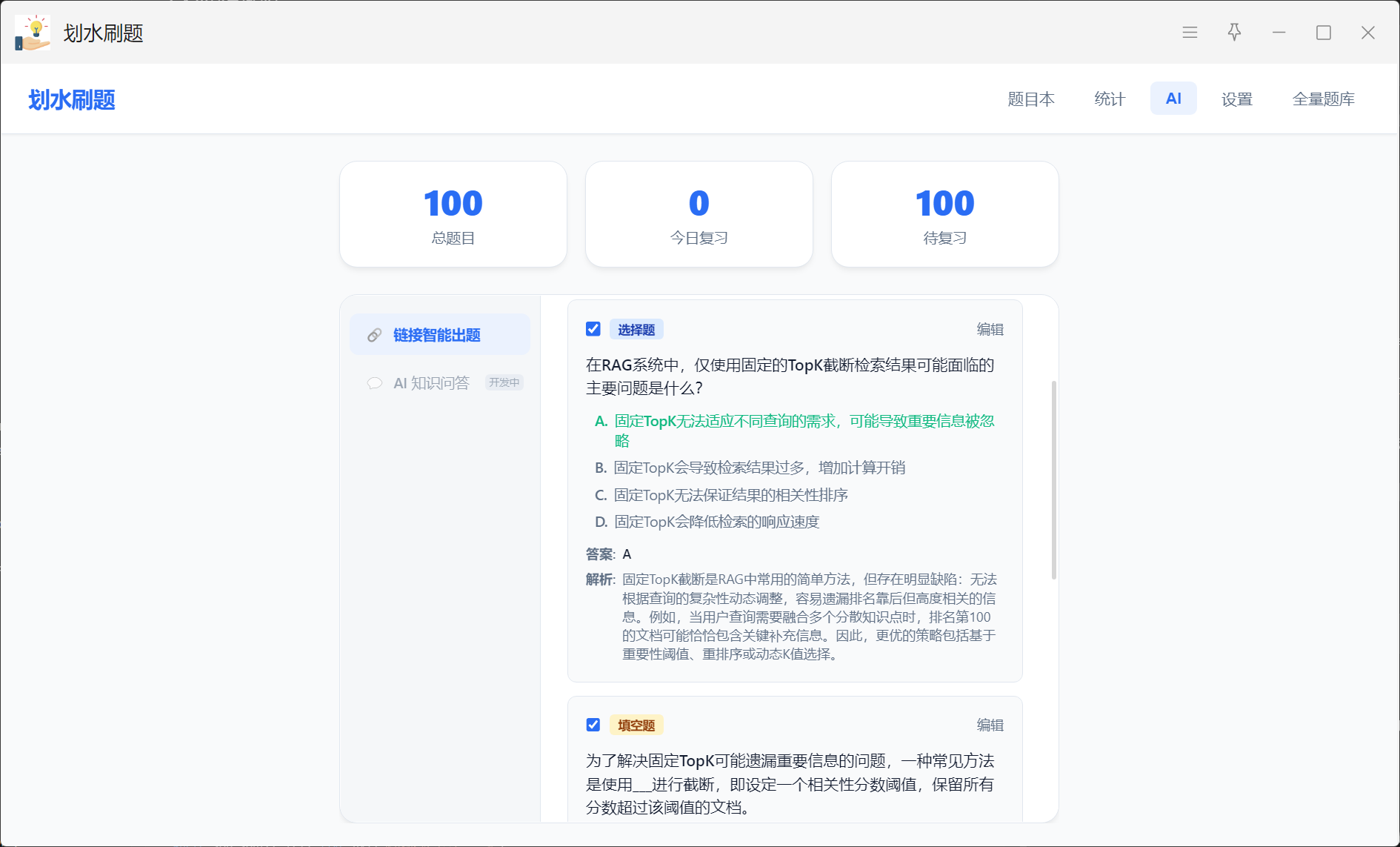Maximize the application window
Screen dimensions: 1400x847
pyautogui.click(x=1323, y=33)
